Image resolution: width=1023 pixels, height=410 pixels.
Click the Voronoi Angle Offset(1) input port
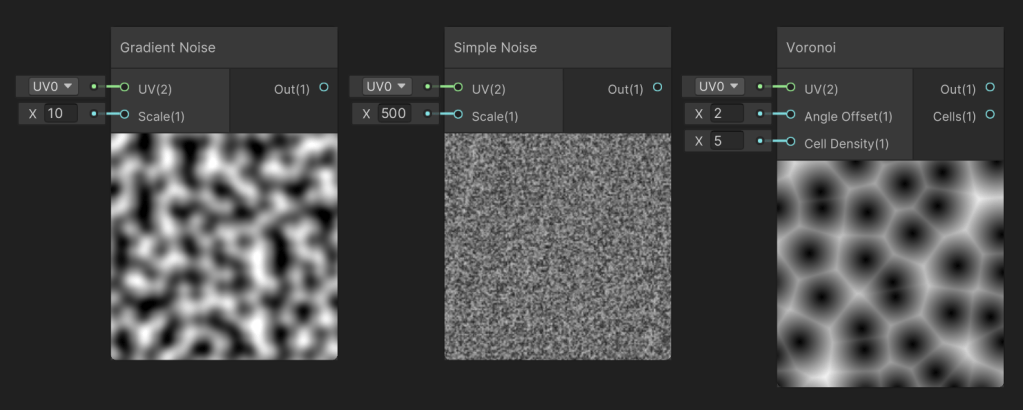click(791, 115)
